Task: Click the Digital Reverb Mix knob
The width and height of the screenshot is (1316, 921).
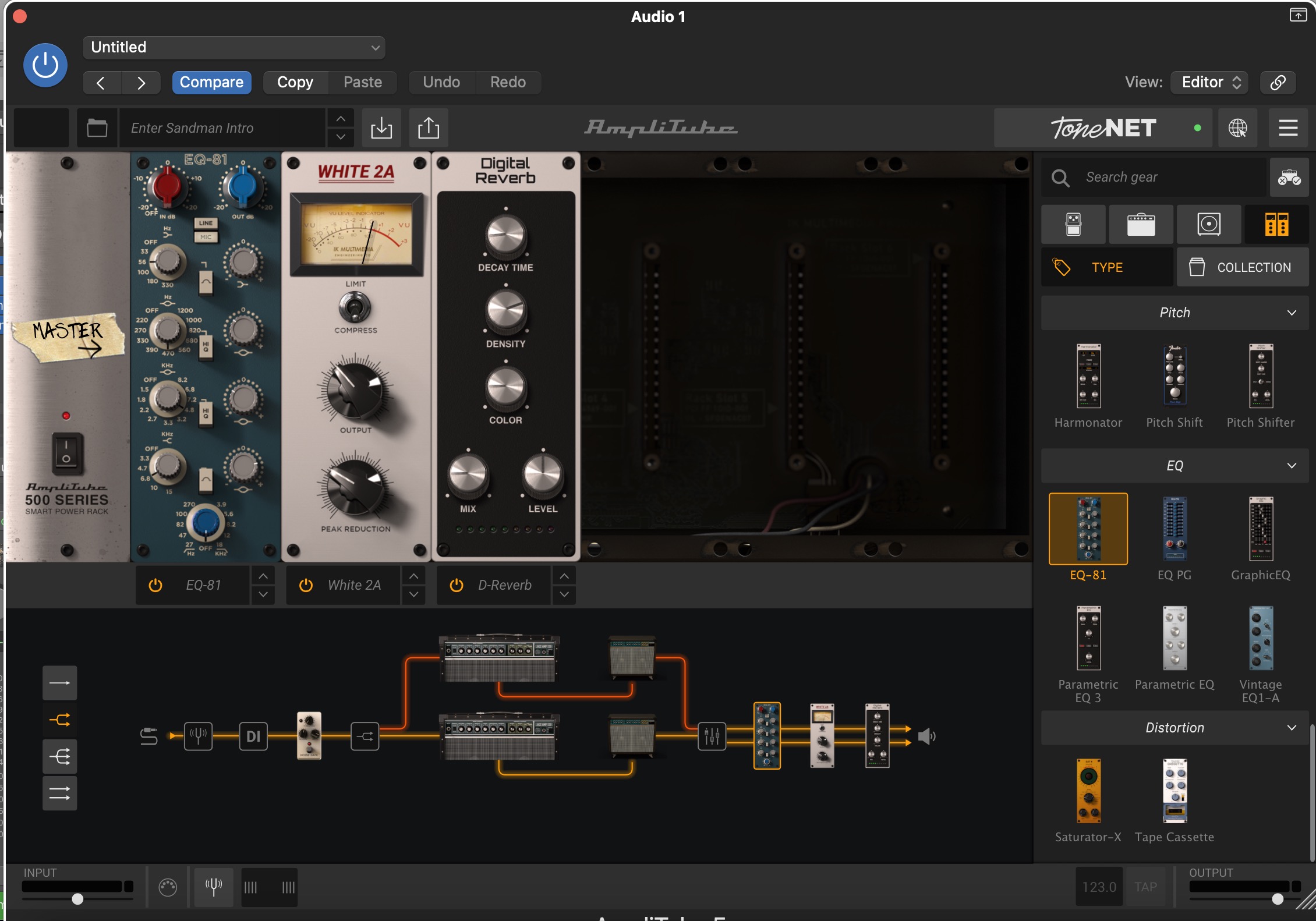Action: (x=468, y=474)
